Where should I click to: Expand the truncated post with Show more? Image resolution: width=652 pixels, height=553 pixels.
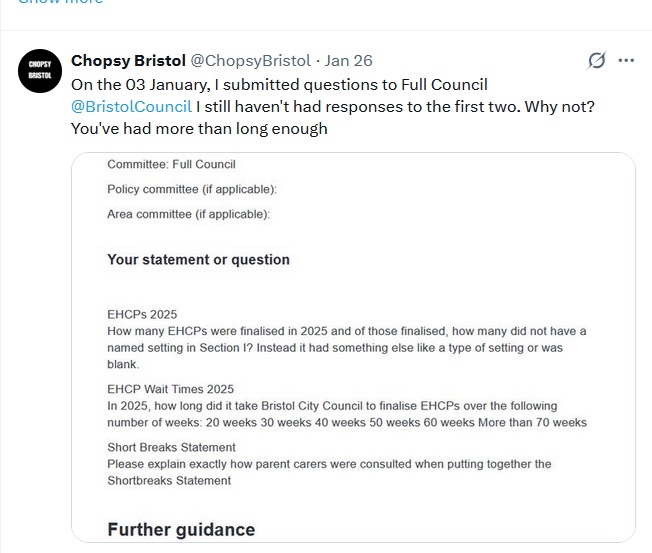(x=60, y=3)
